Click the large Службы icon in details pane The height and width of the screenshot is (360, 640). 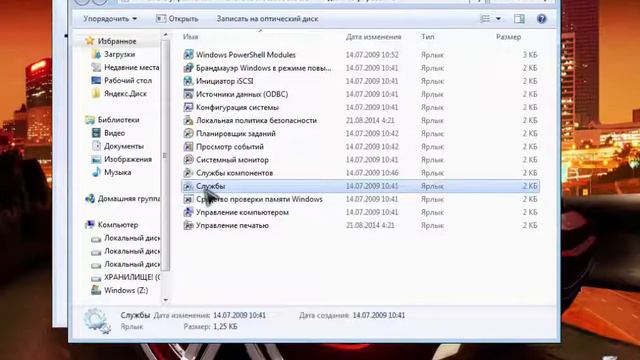click(97, 320)
